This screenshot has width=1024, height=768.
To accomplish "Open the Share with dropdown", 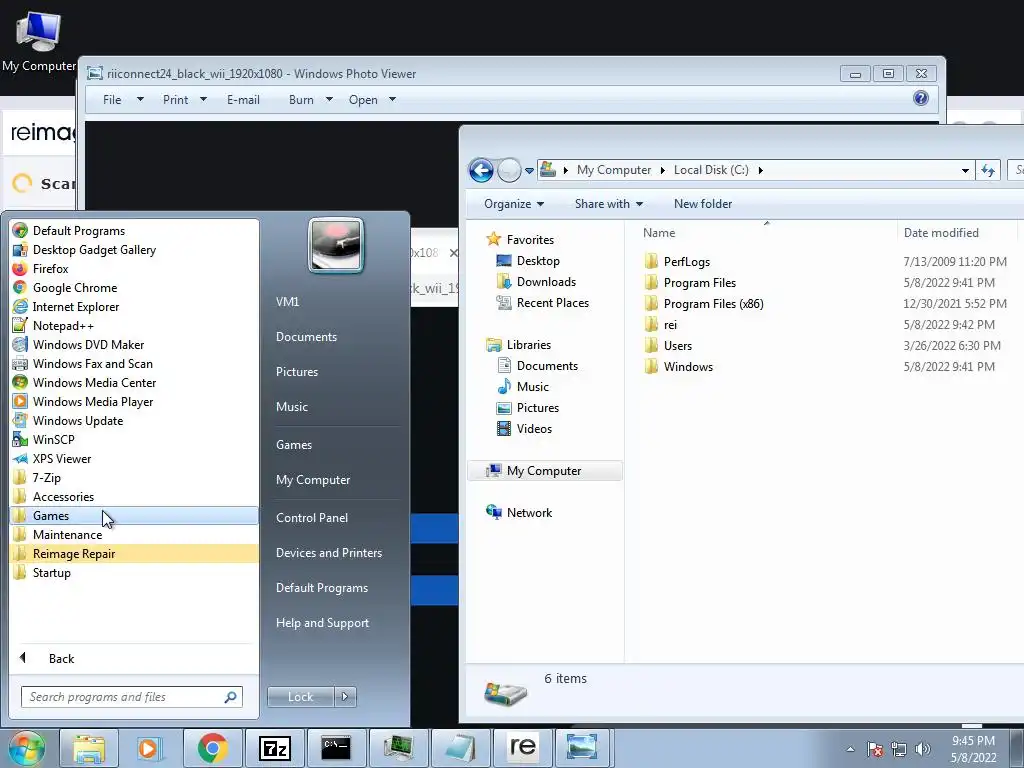I will click(x=609, y=204).
